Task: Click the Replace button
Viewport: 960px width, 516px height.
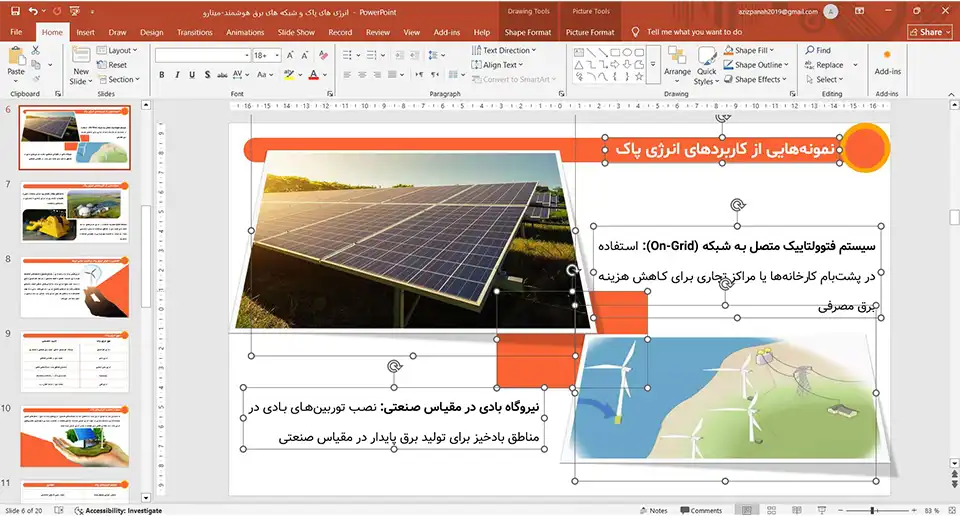Action: [824, 65]
